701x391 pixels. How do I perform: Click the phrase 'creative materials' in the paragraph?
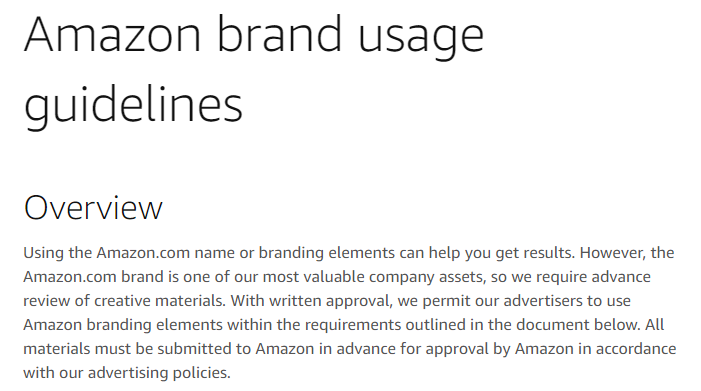159,301
